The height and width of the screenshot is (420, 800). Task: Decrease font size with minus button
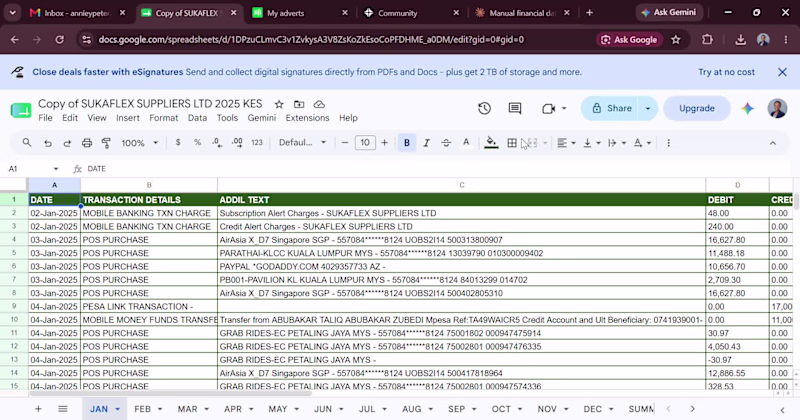(x=344, y=143)
